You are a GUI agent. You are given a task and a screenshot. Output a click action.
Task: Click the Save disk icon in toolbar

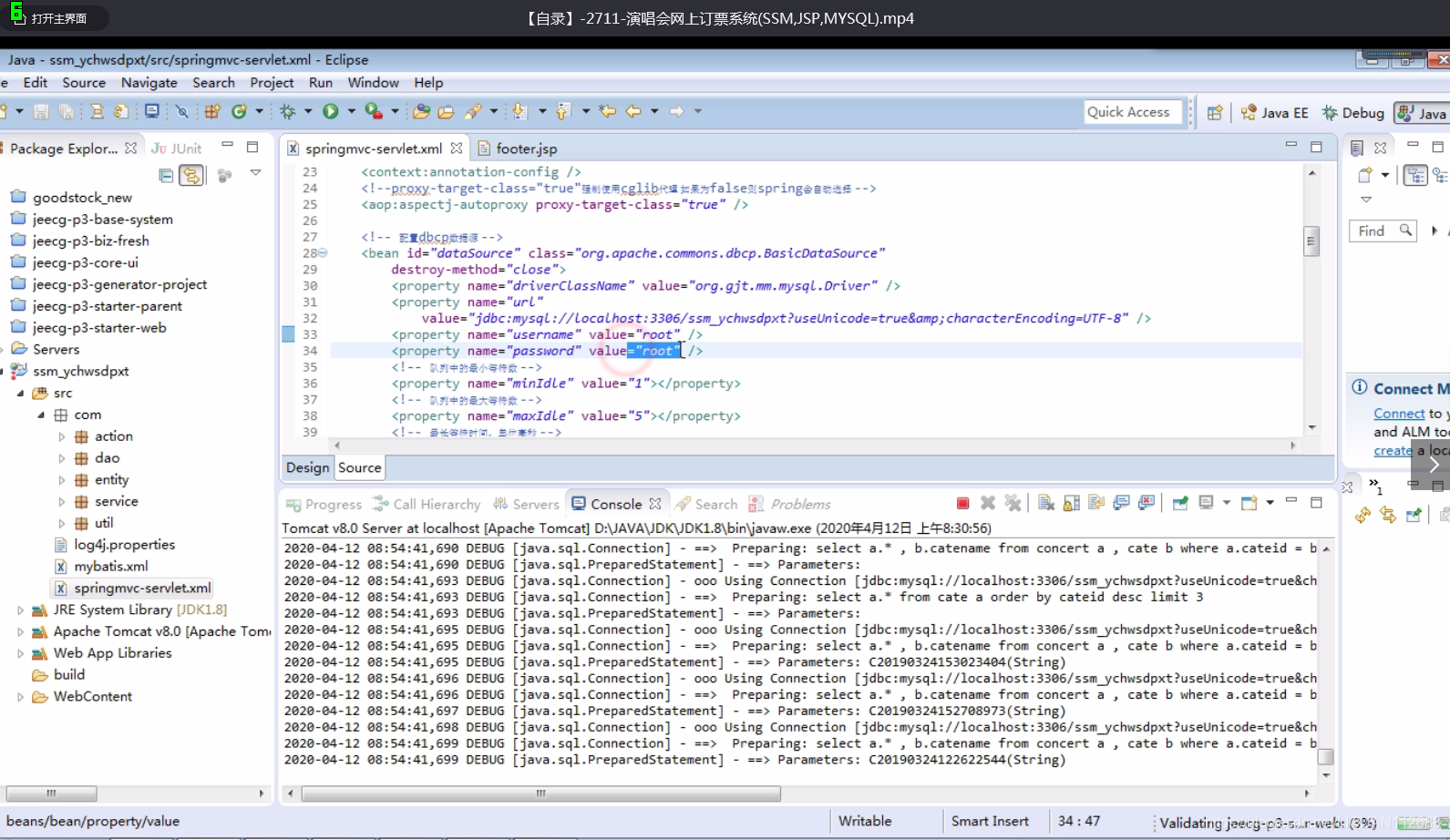(41, 111)
